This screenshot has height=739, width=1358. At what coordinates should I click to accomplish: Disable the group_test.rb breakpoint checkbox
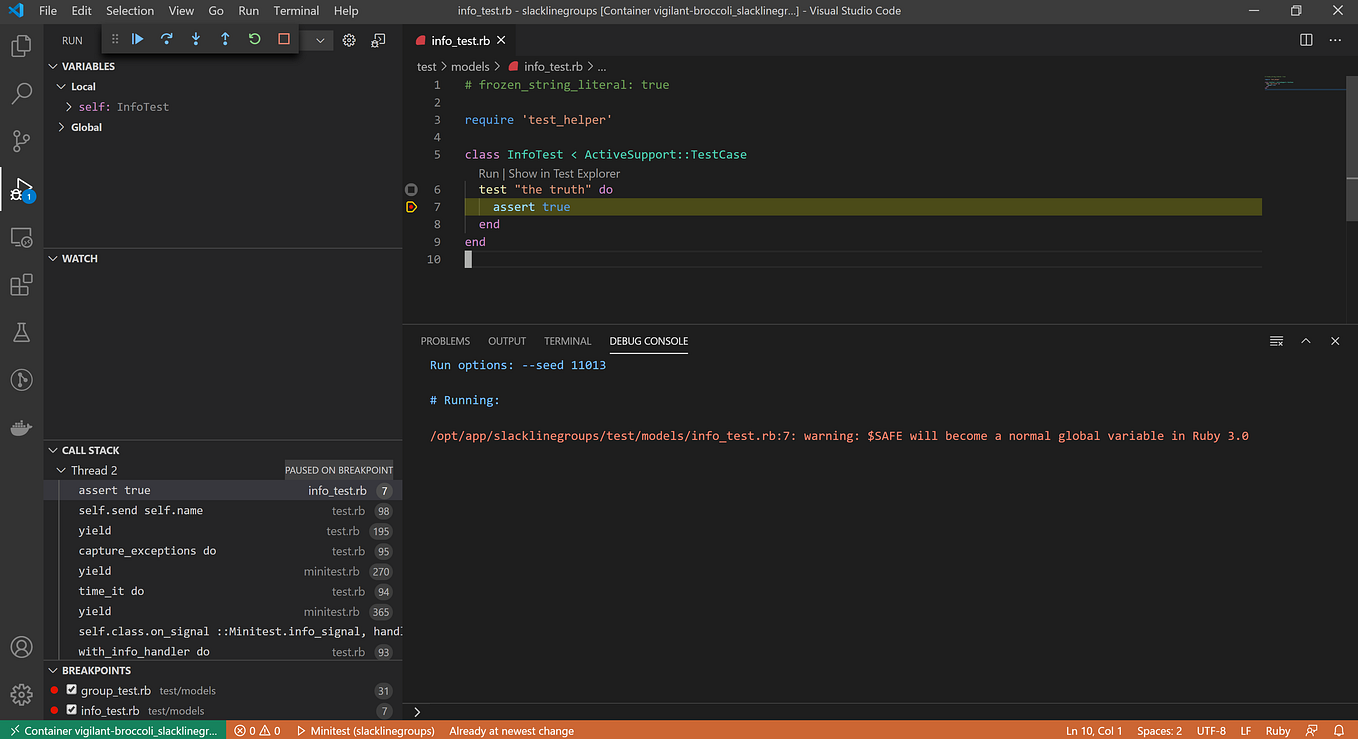[70, 690]
